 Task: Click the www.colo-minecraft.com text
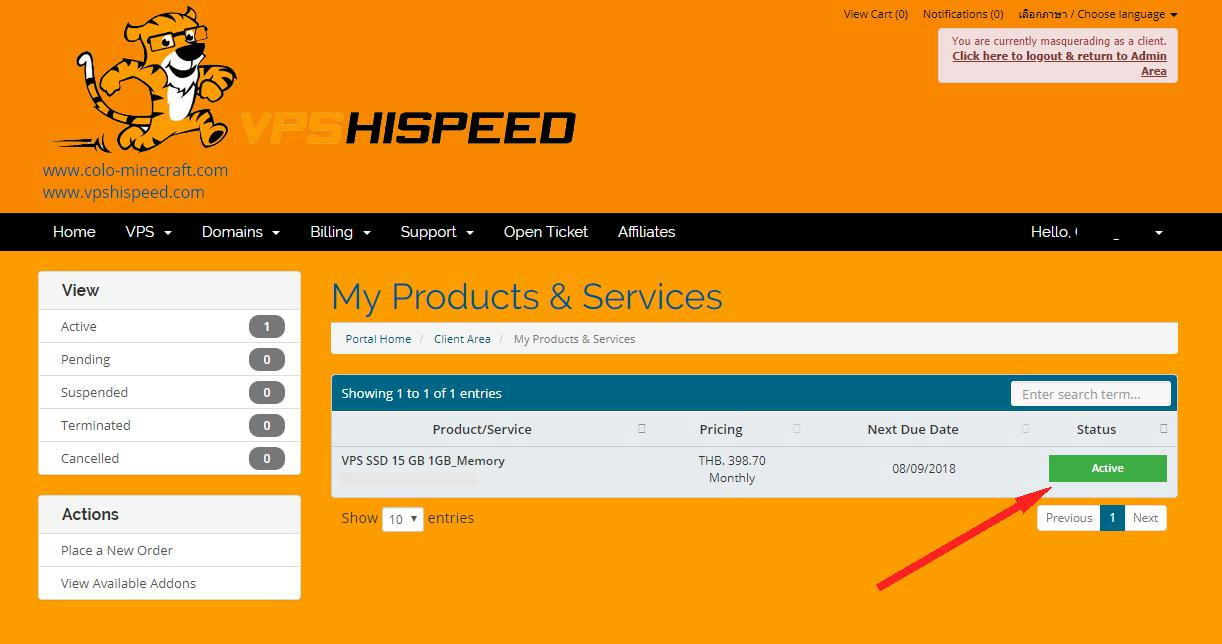pos(135,170)
